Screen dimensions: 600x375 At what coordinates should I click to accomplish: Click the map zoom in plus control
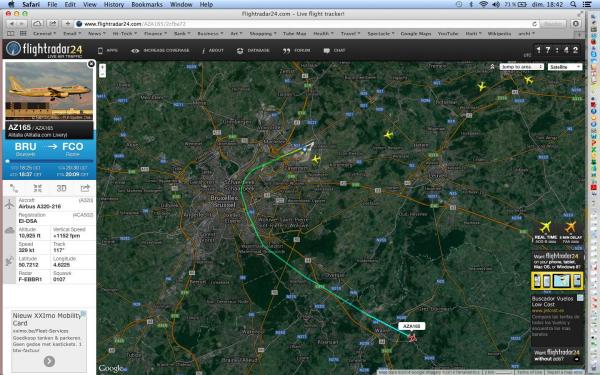coord(102,67)
